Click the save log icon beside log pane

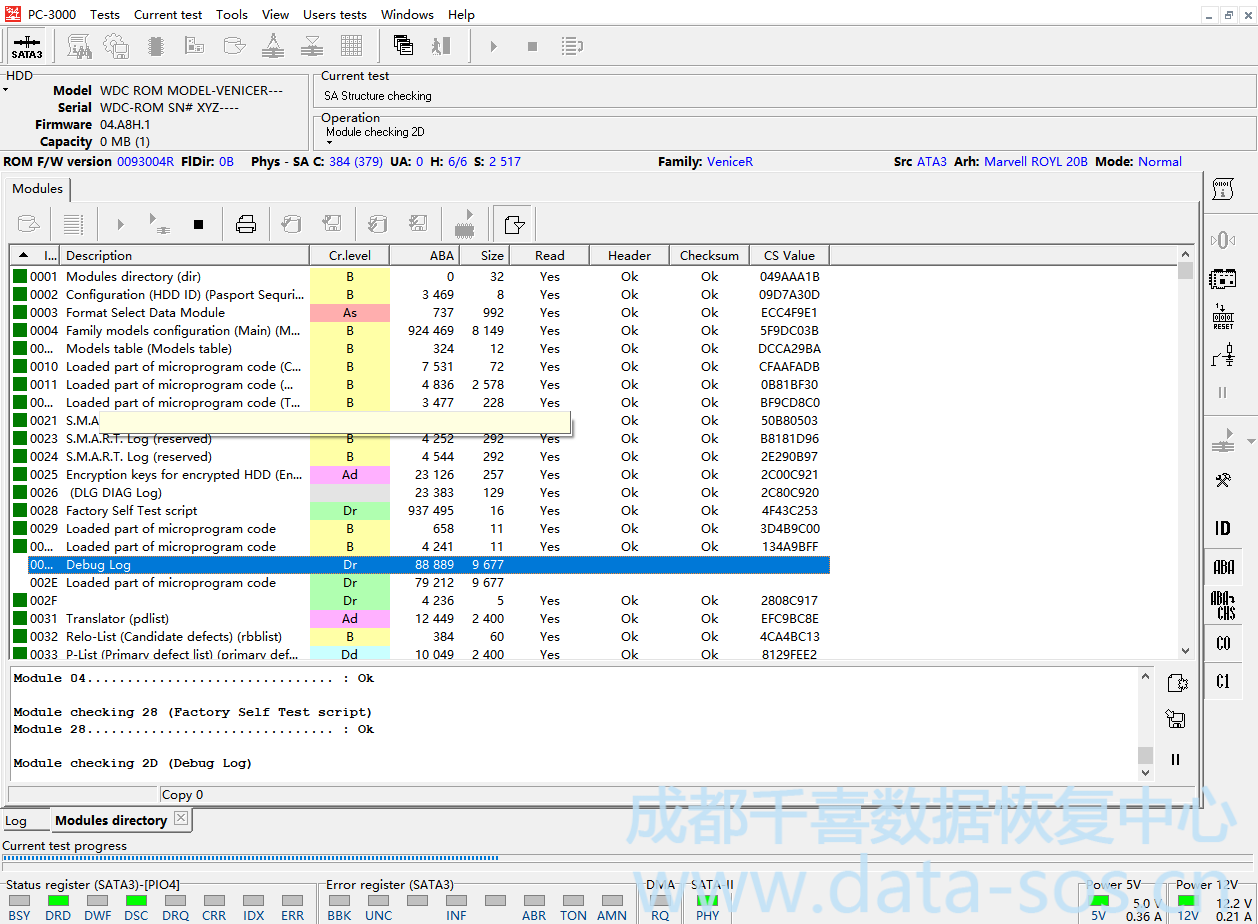(x=1176, y=719)
